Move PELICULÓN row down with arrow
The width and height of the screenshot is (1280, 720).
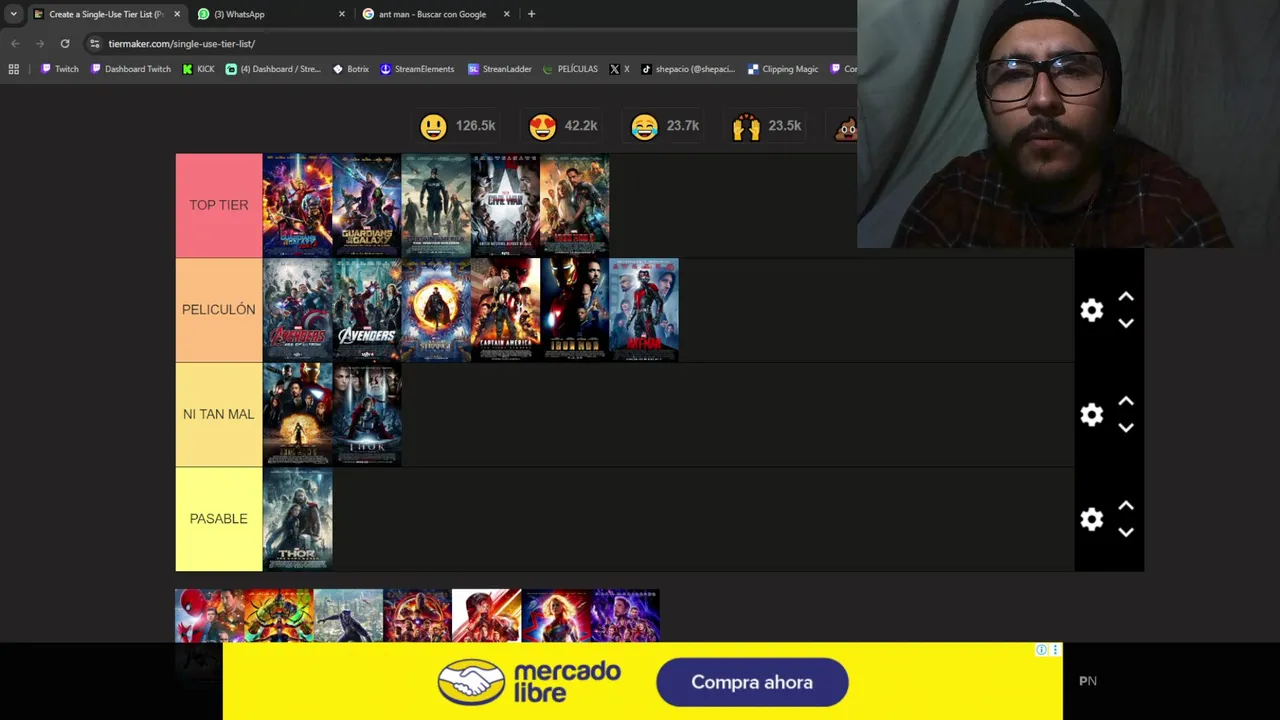tap(1126, 323)
